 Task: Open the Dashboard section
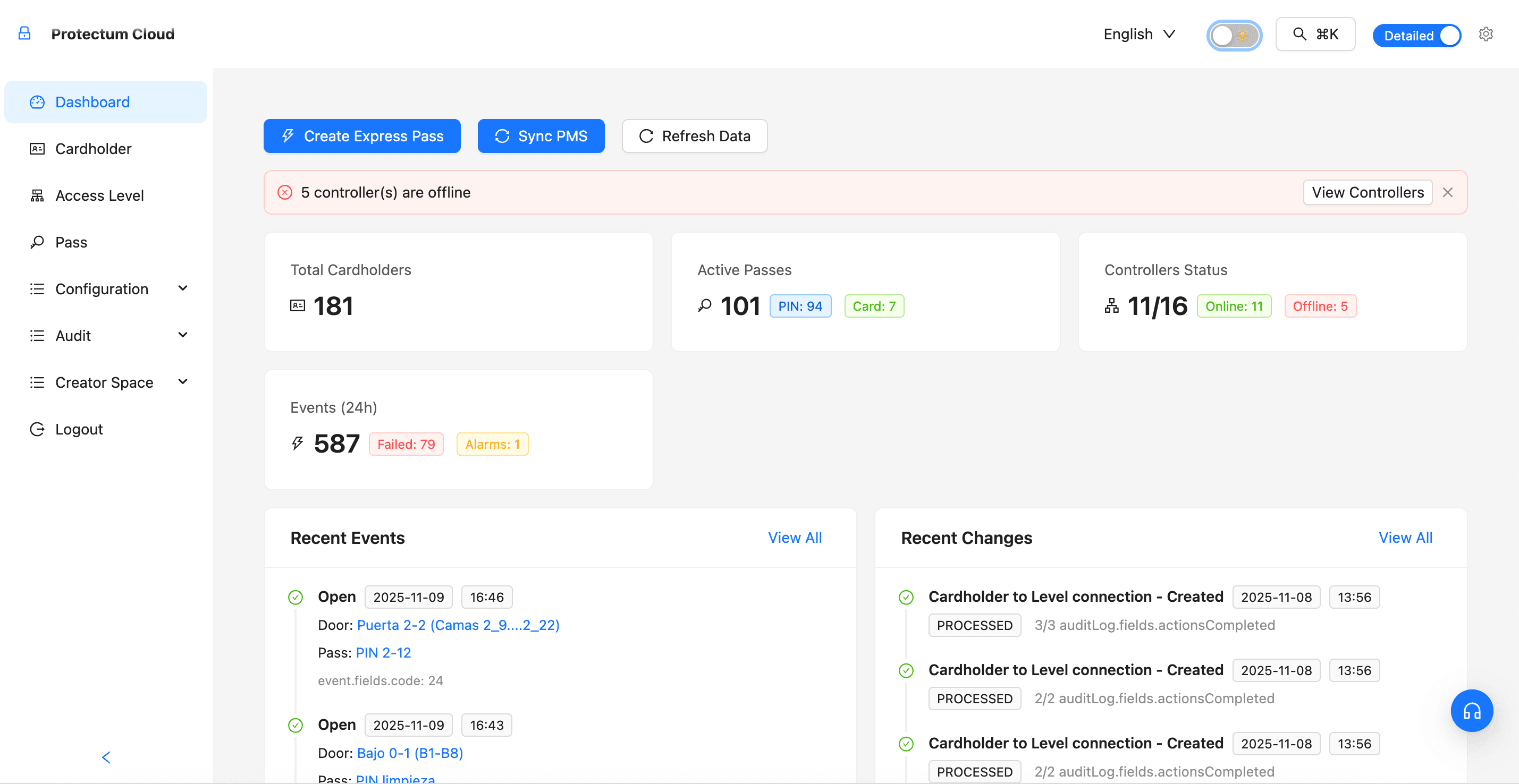tap(92, 101)
